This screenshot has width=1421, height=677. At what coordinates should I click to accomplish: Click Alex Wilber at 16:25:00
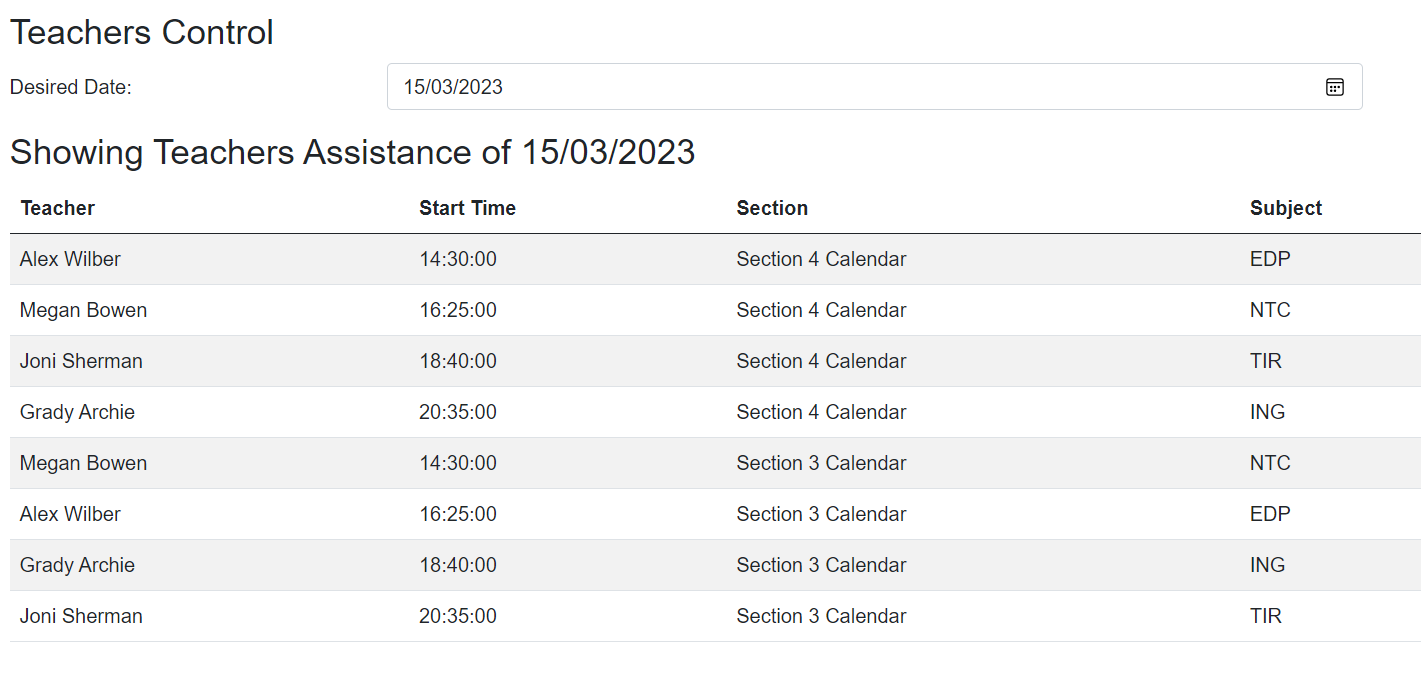[x=70, y=514]
